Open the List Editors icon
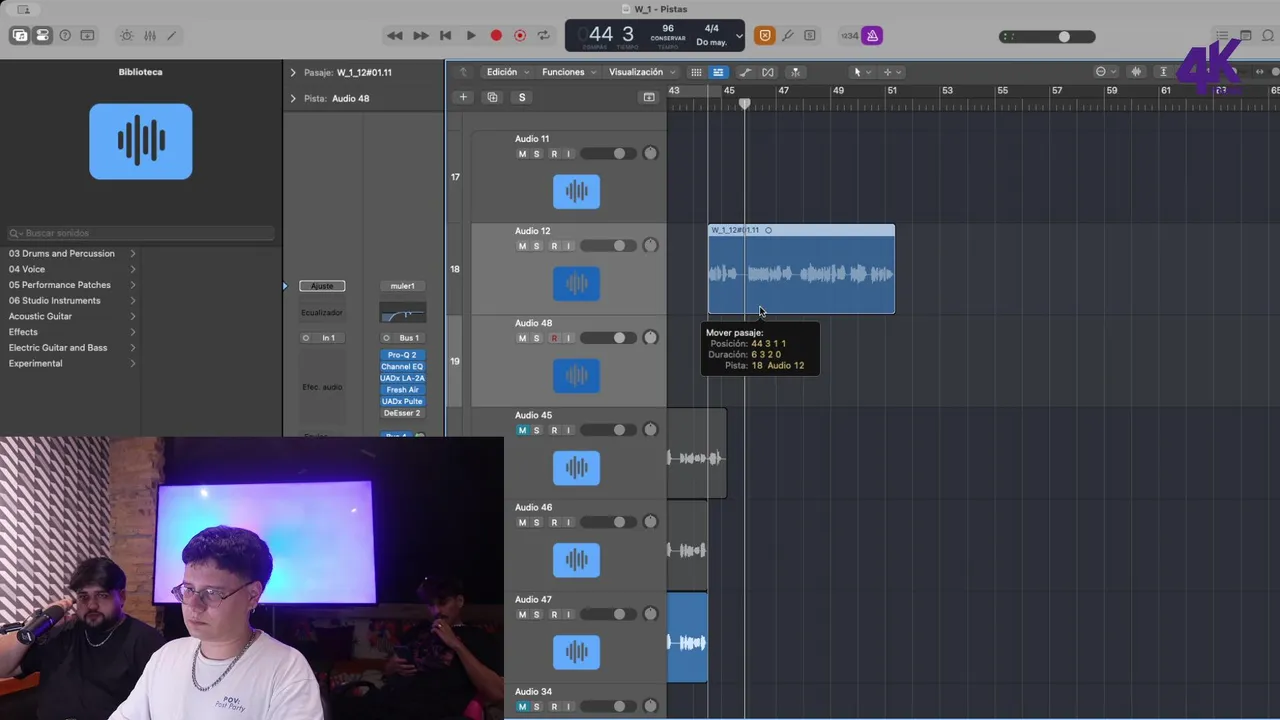1280x720 pixels. click(x=1222, y=35)
